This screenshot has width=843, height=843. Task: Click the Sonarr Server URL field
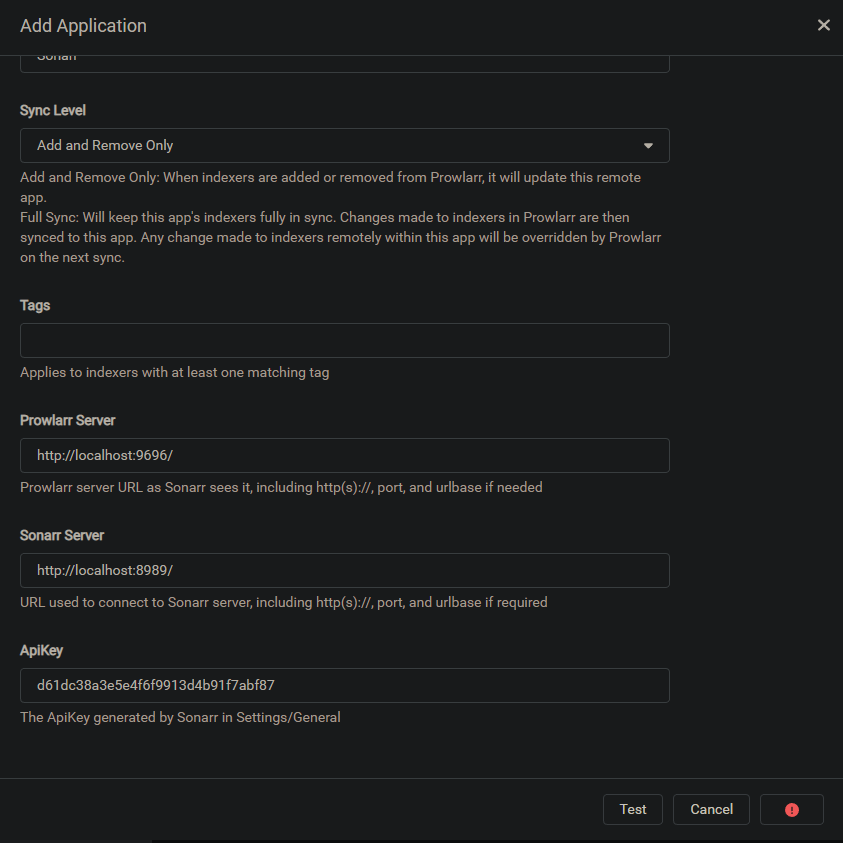(345, 570)
